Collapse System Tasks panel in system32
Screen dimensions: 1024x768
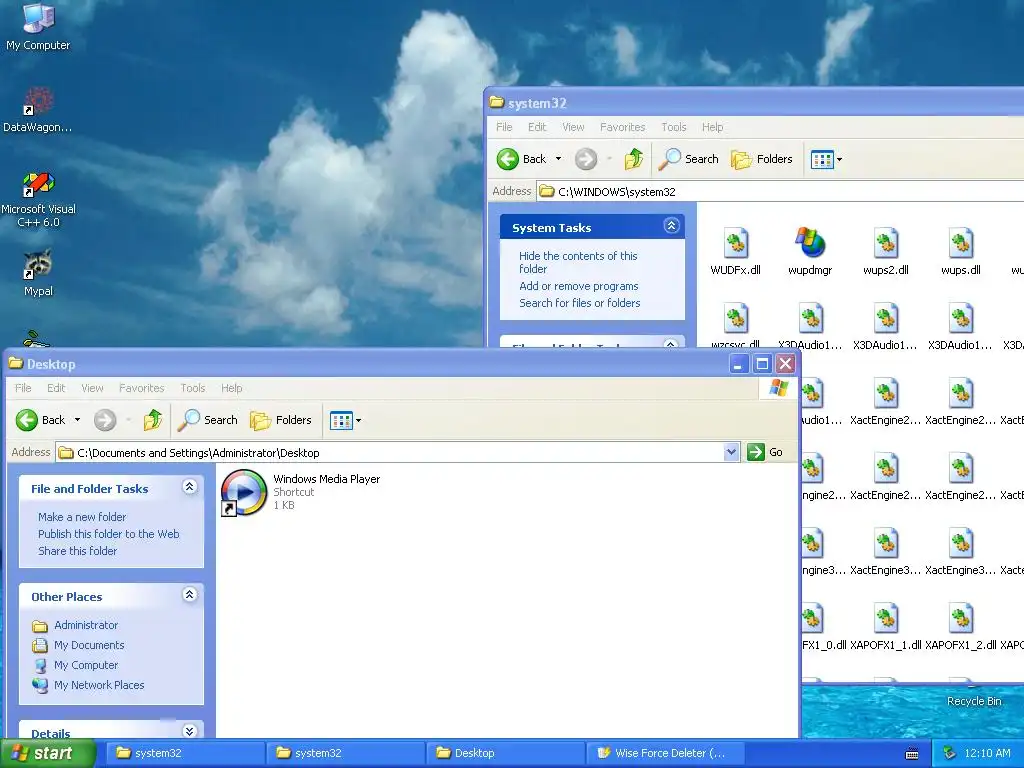(x=671, y=226)
